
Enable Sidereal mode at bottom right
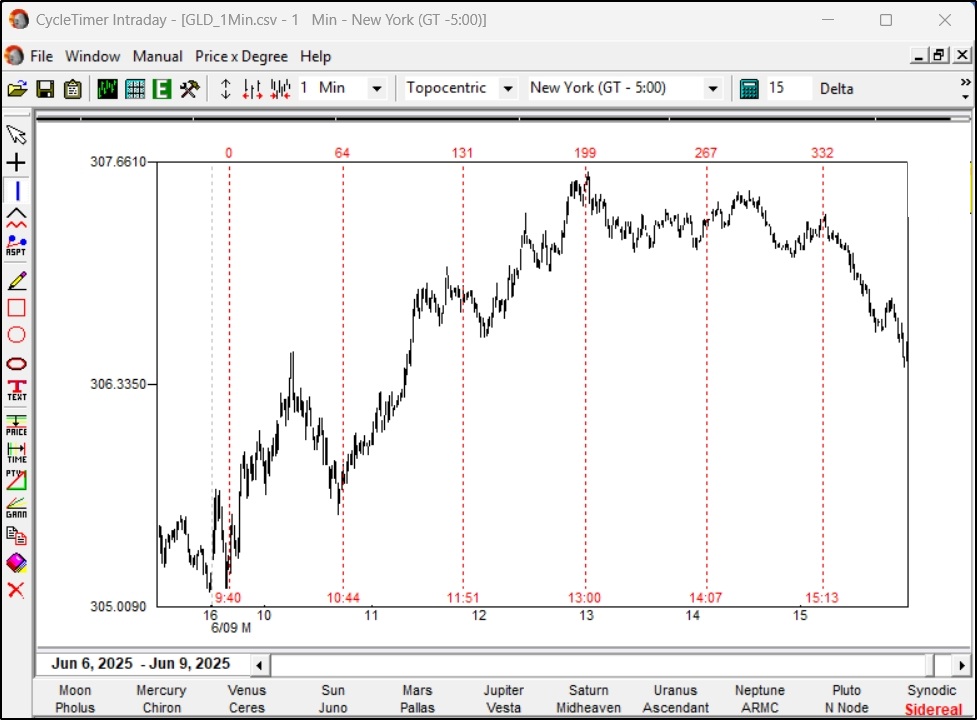[933, 708]
